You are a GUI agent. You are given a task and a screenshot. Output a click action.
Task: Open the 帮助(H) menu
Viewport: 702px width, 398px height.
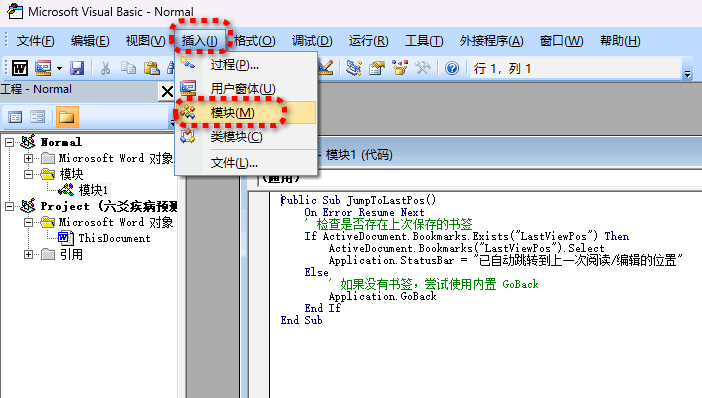620,41
